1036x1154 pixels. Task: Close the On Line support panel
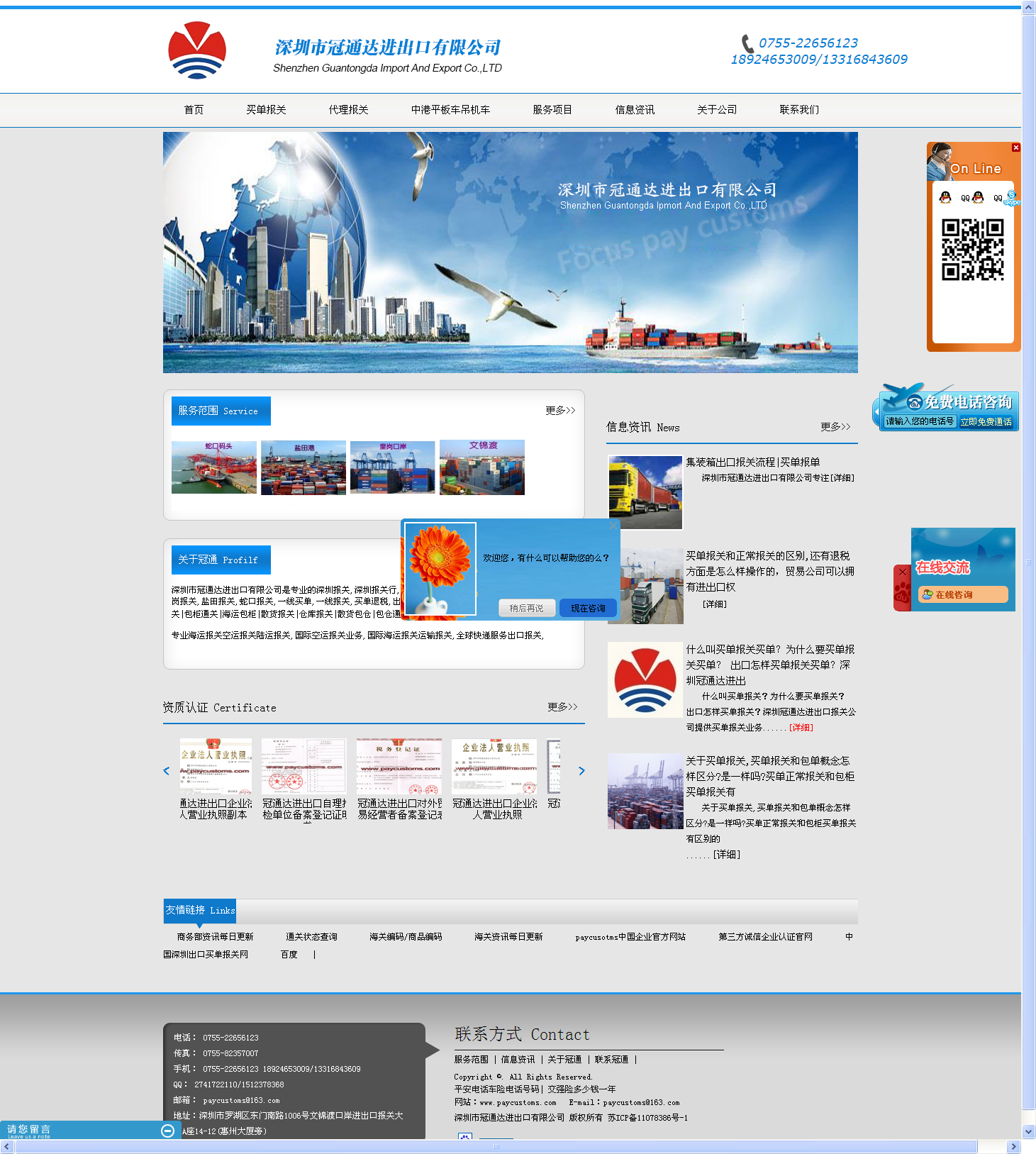pyautogui.click(x=1015, y=148)
